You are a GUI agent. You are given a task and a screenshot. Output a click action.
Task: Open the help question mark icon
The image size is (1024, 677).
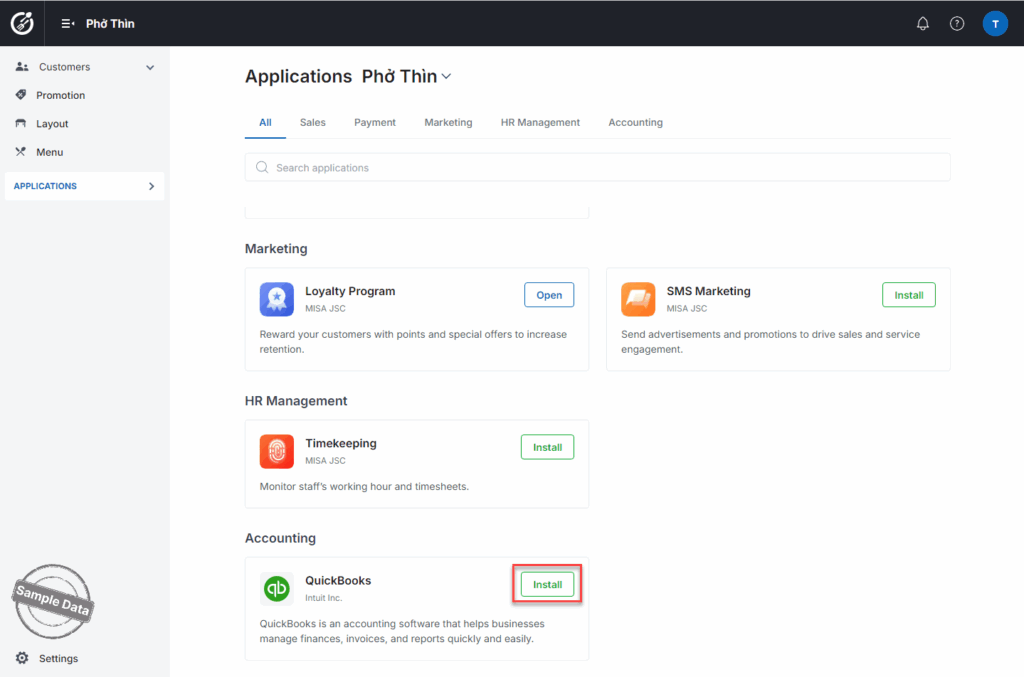(957, 24)
